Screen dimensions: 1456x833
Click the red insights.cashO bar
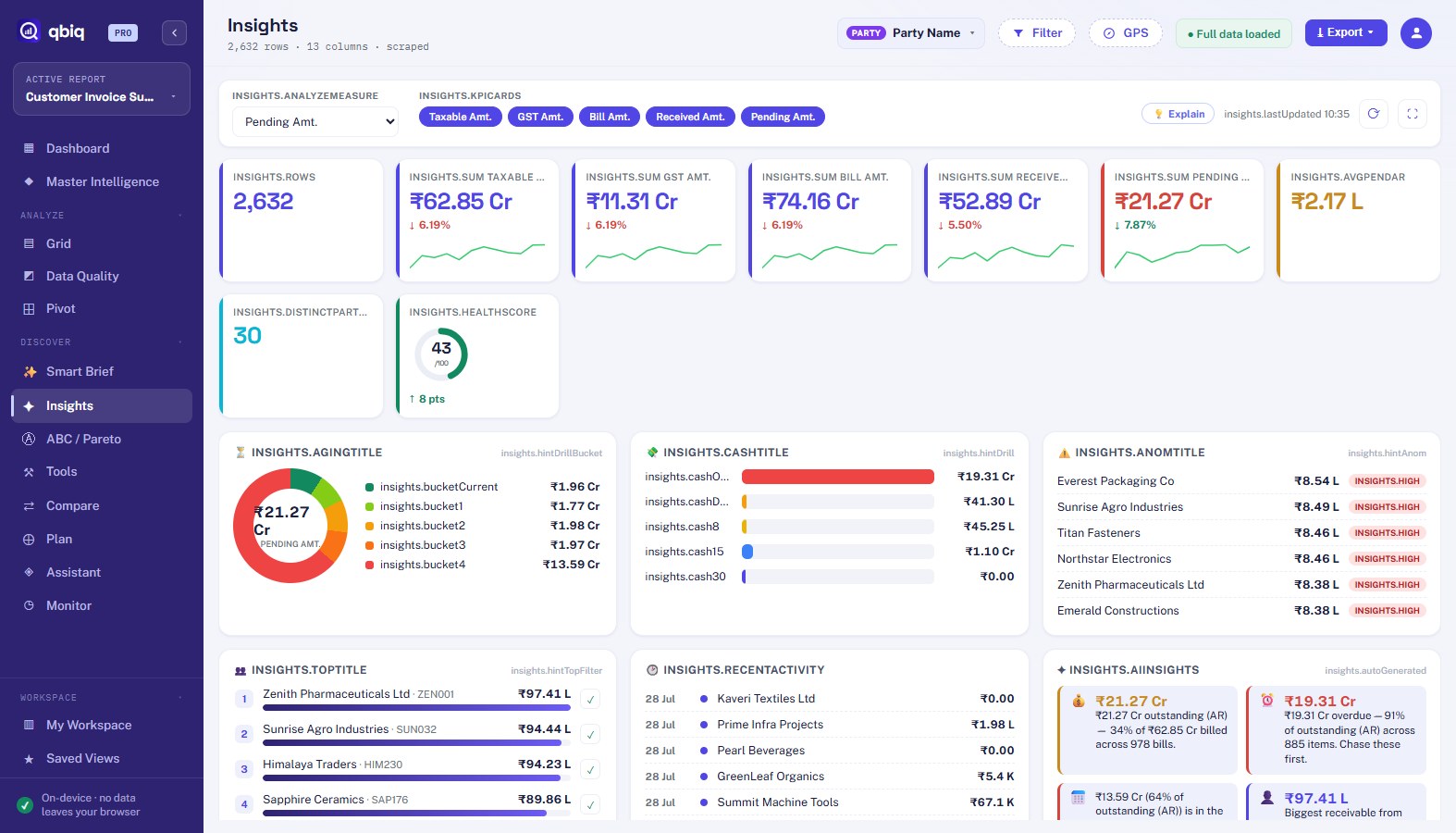coord(838,477)
